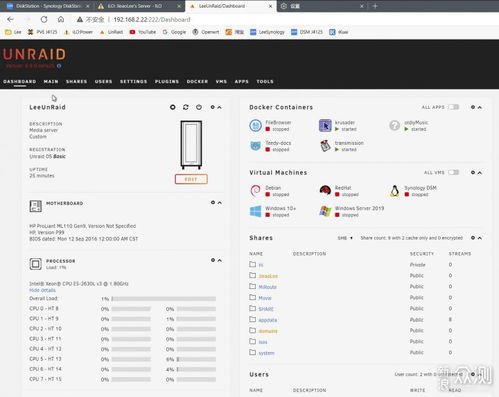Viewport: 499px width, 397px height.
Task: Open the Movie share link
Action: 265,298
